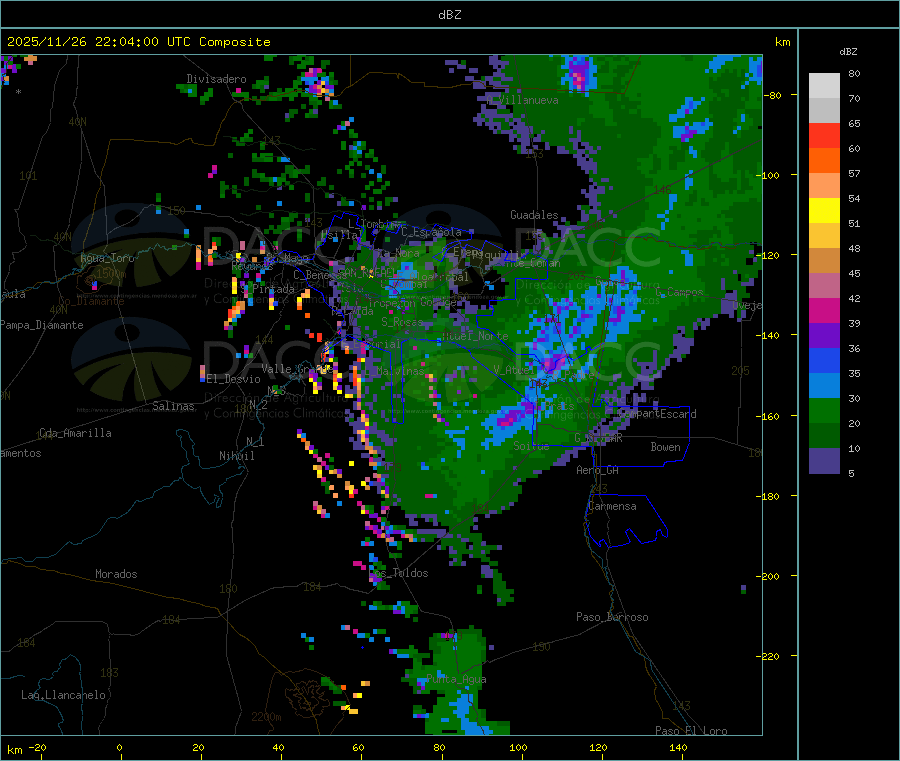Click the dBZ heading above the color legend

[x=848, y=52]
